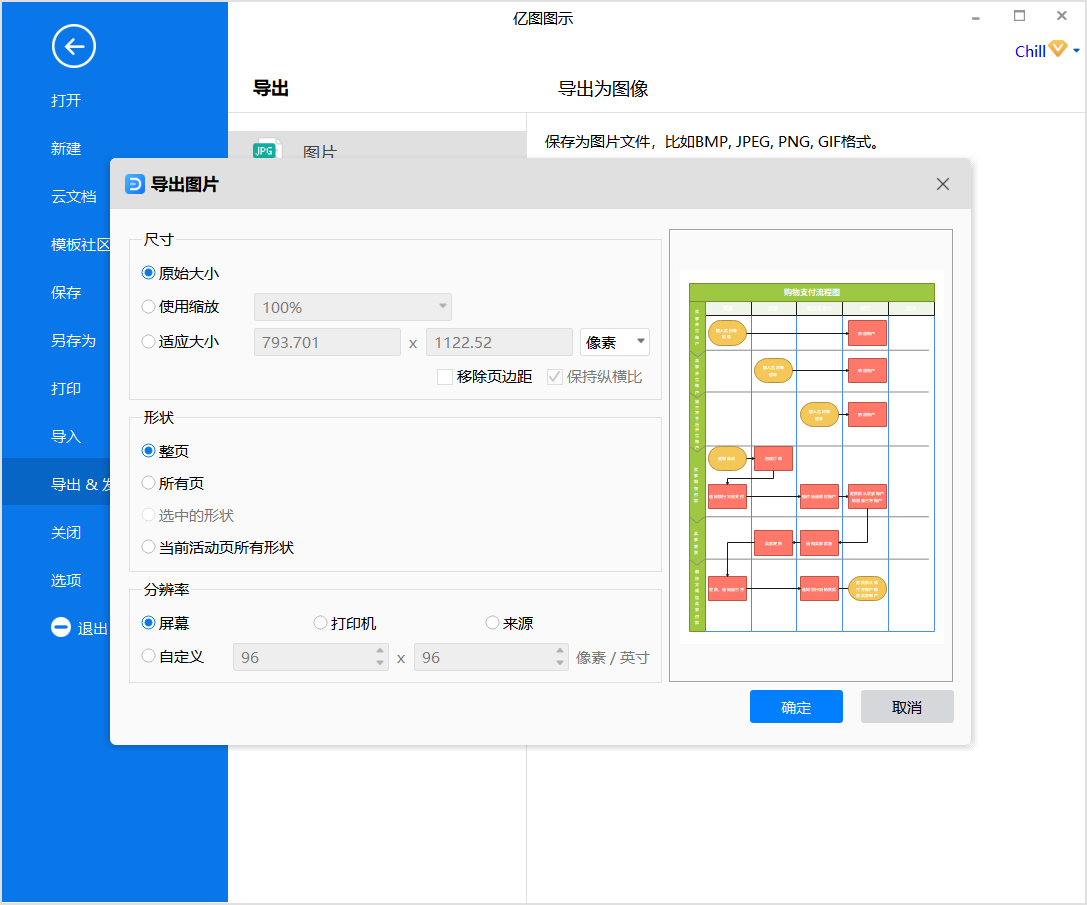The width and height of the screenshot is (1087, 905).
Task: Click the 选项 menu item
Action: point(66,580)
